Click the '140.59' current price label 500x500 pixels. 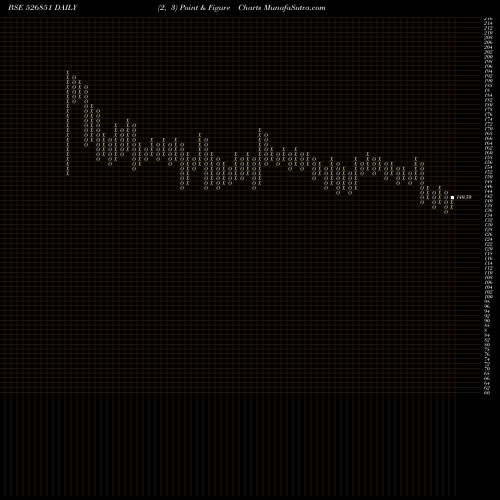(464, 197)
